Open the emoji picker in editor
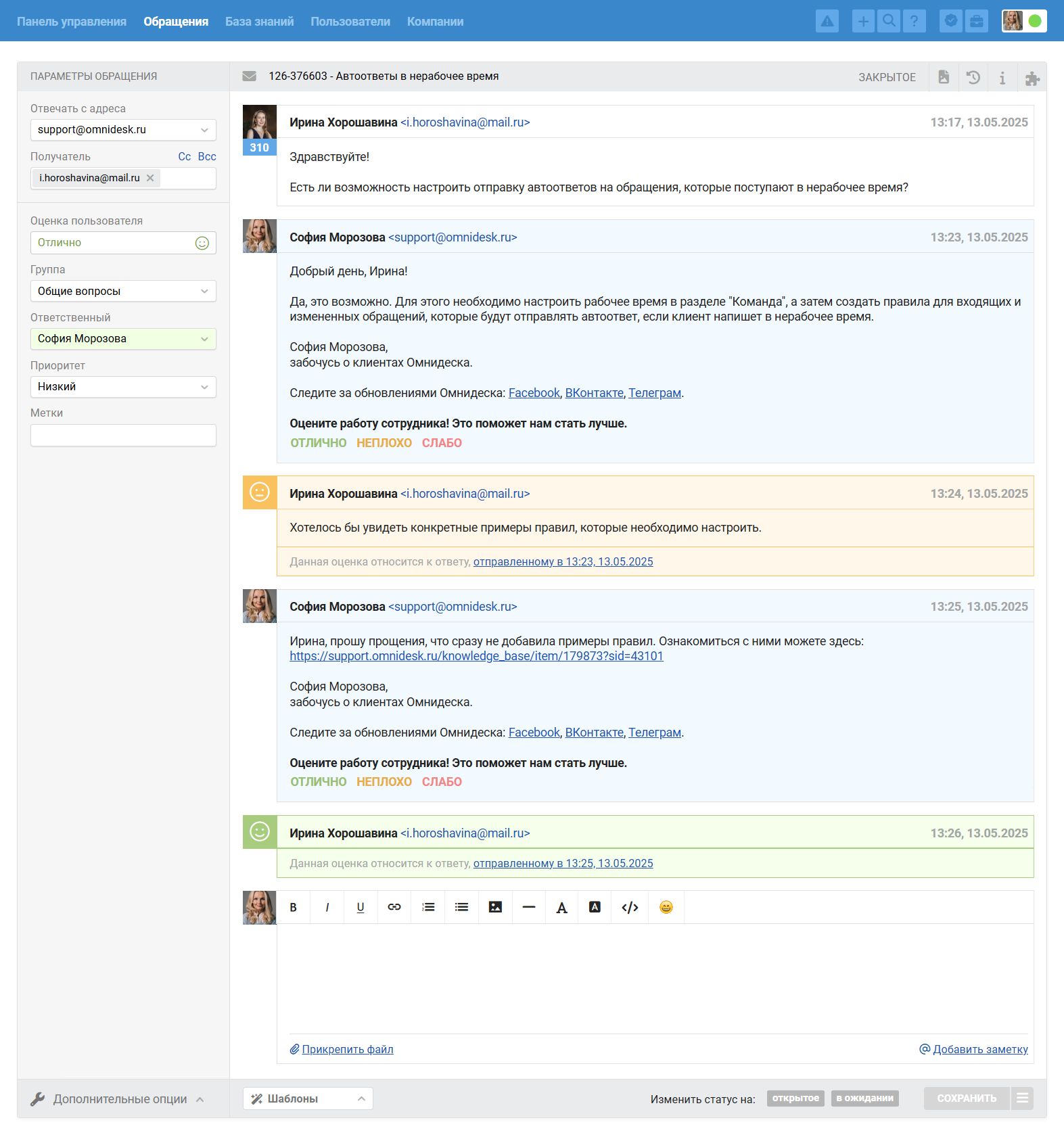Viewport: 1064px width, 1135px height. 666,907
